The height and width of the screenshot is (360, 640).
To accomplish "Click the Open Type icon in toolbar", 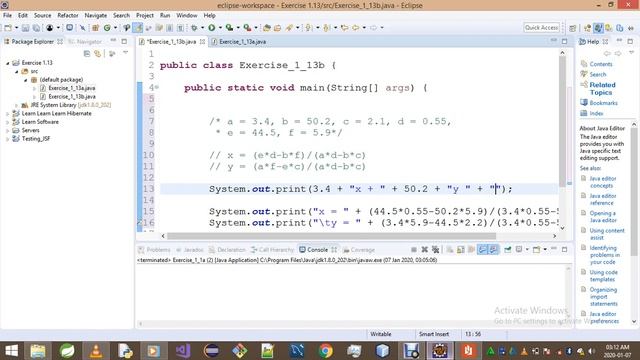I will [266, 28].
